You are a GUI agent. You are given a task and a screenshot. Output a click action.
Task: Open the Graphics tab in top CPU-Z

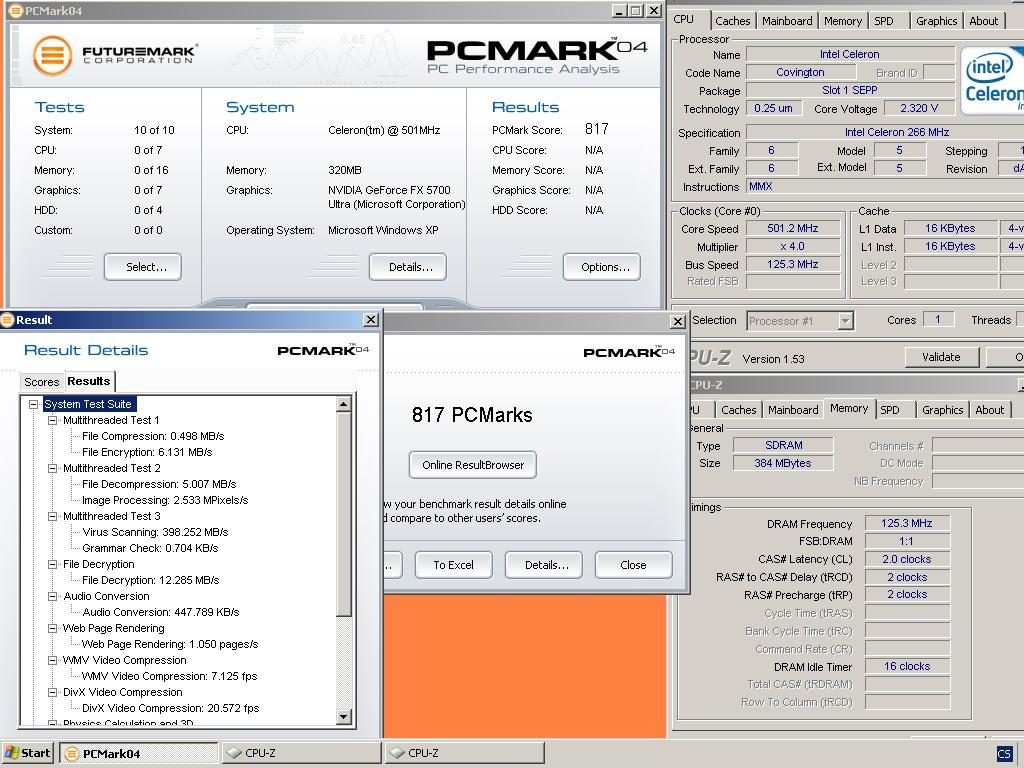point(936,21)
